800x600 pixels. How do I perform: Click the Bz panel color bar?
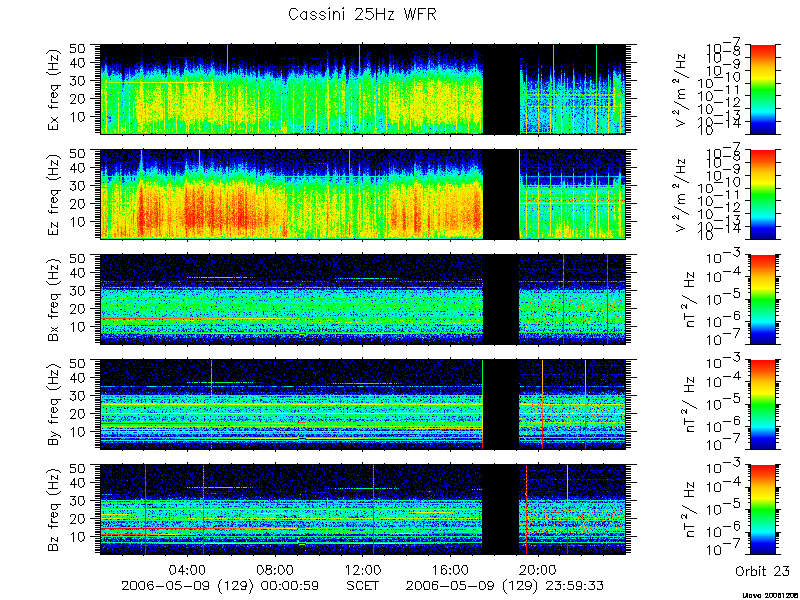tap(763, 510)
